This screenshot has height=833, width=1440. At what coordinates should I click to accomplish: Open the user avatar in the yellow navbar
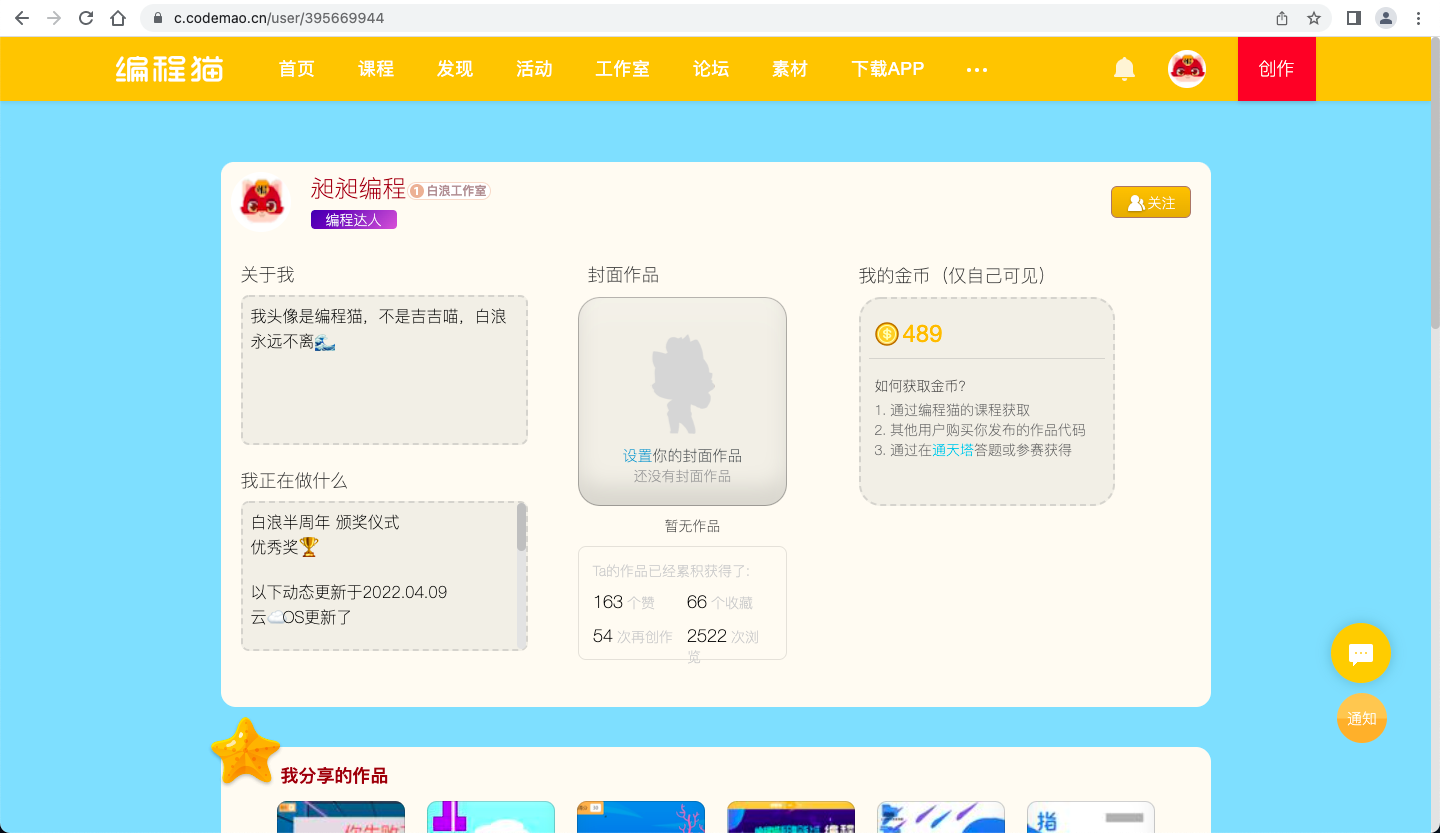coord(1187,69)
